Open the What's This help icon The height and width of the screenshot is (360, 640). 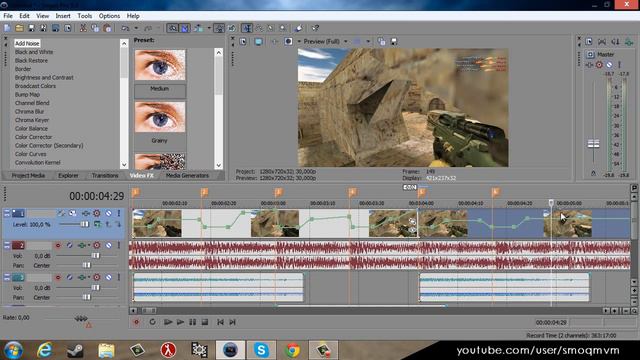click(x=315, y=28)
